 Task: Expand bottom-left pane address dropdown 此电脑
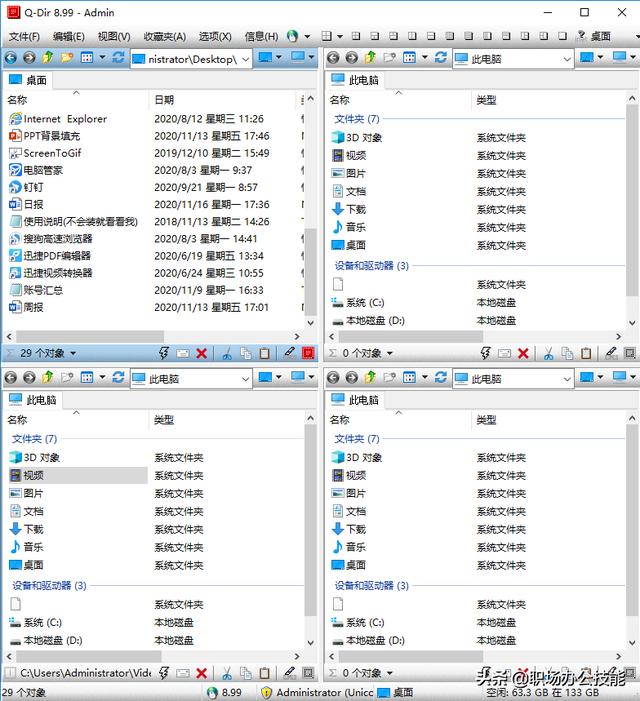point(245,379)
